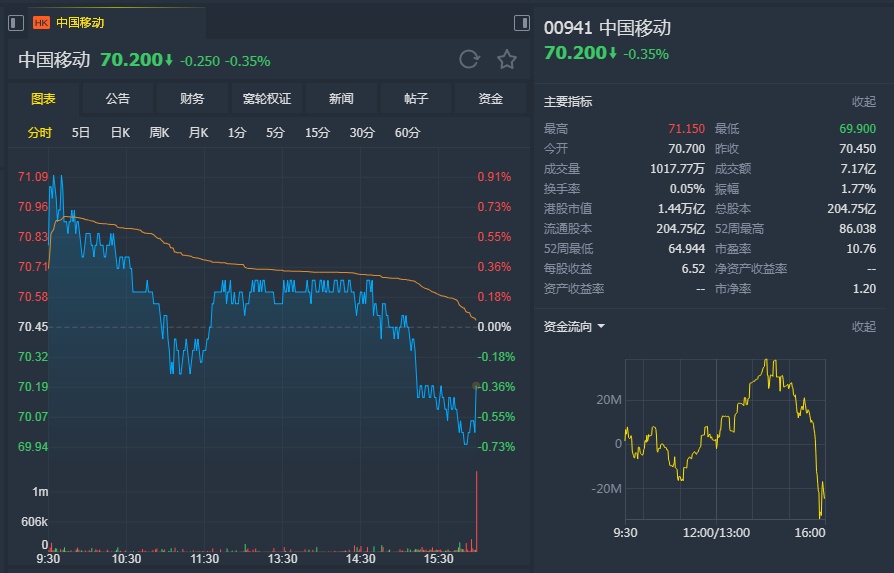
Task: Click the refresh icon beside the stock price
Action: (469, 59)
